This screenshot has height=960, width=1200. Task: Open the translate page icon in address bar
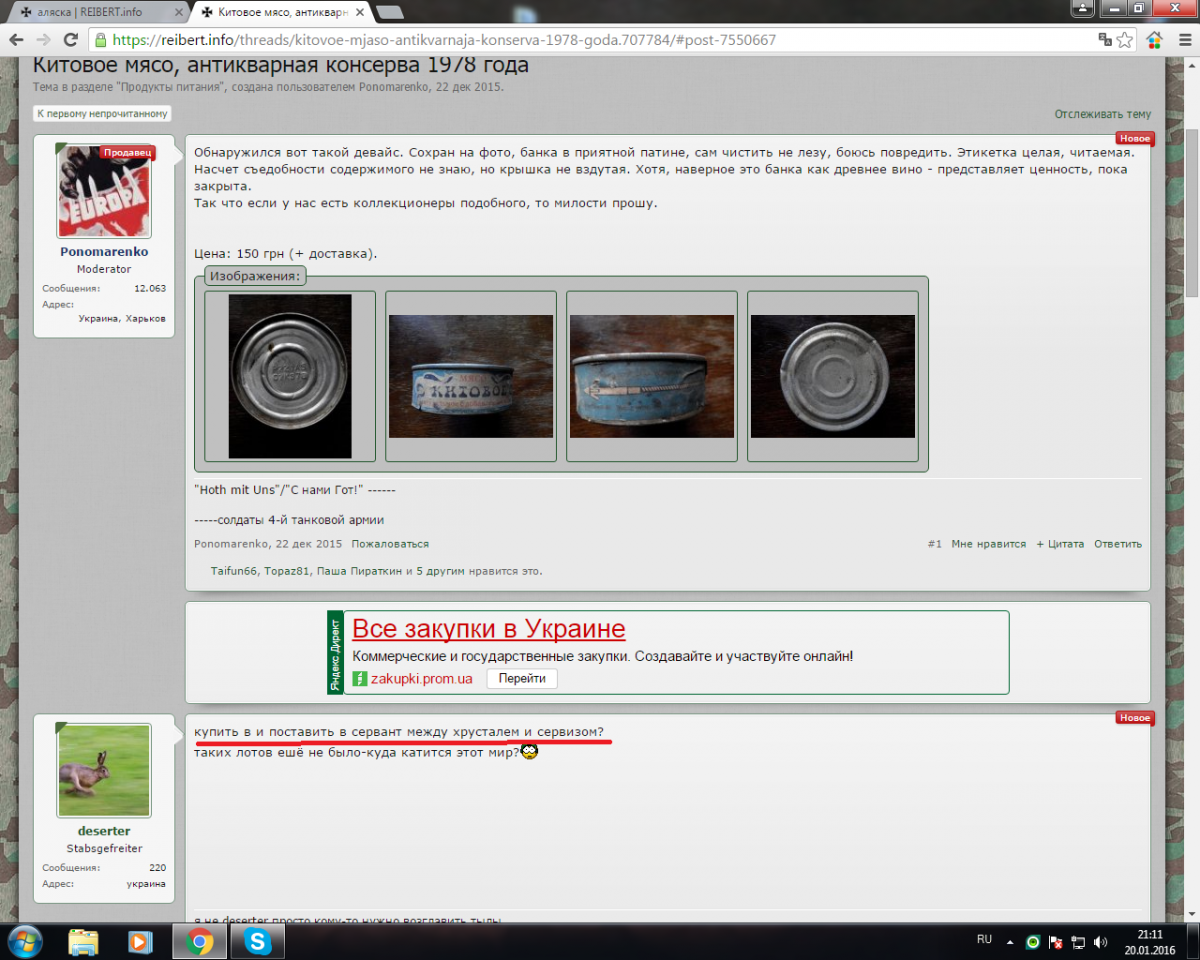1105,40
